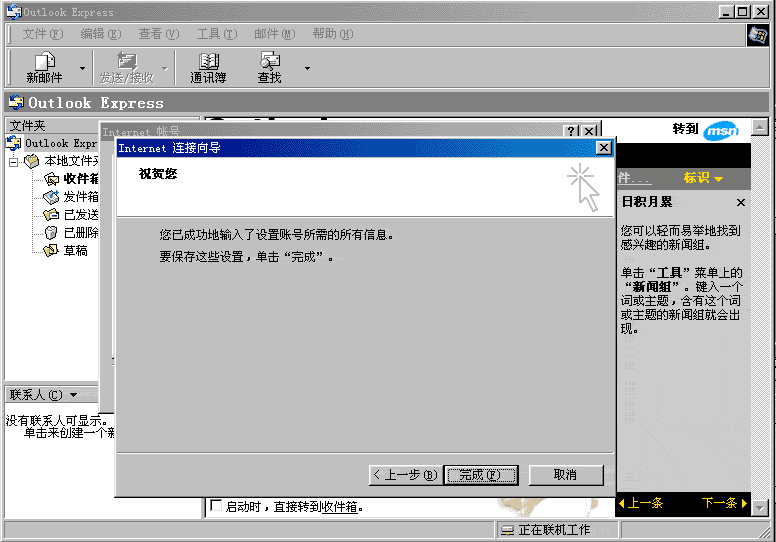Click the Outlook Express banner icon
The width and height of the screenshot is (776, 542).
(x=16, y=102)
